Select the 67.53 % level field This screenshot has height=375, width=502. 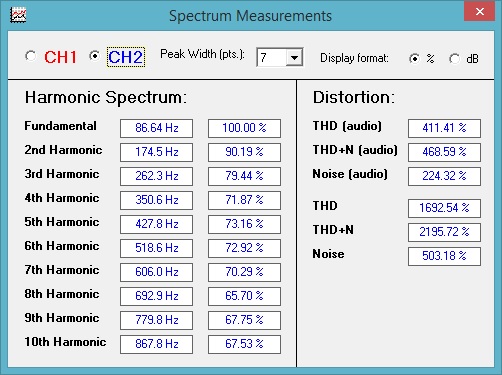pyautogui.click(x=244, y=344)
